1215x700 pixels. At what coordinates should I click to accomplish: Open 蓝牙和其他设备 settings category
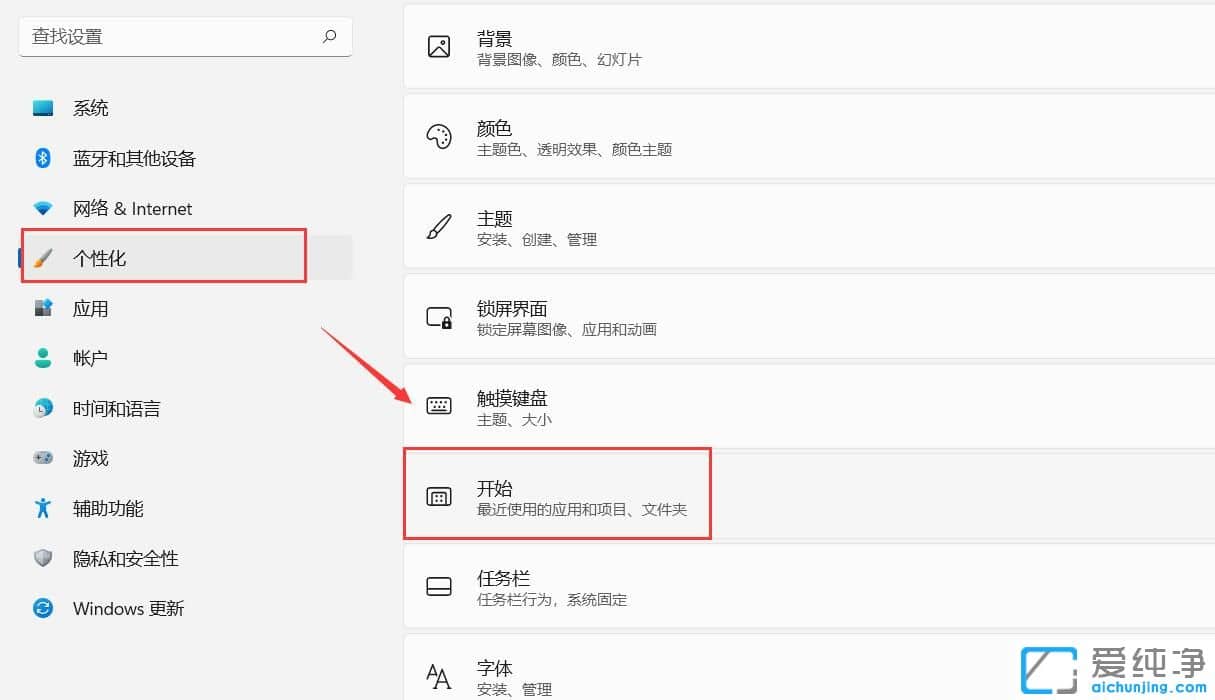pos(186,158)
